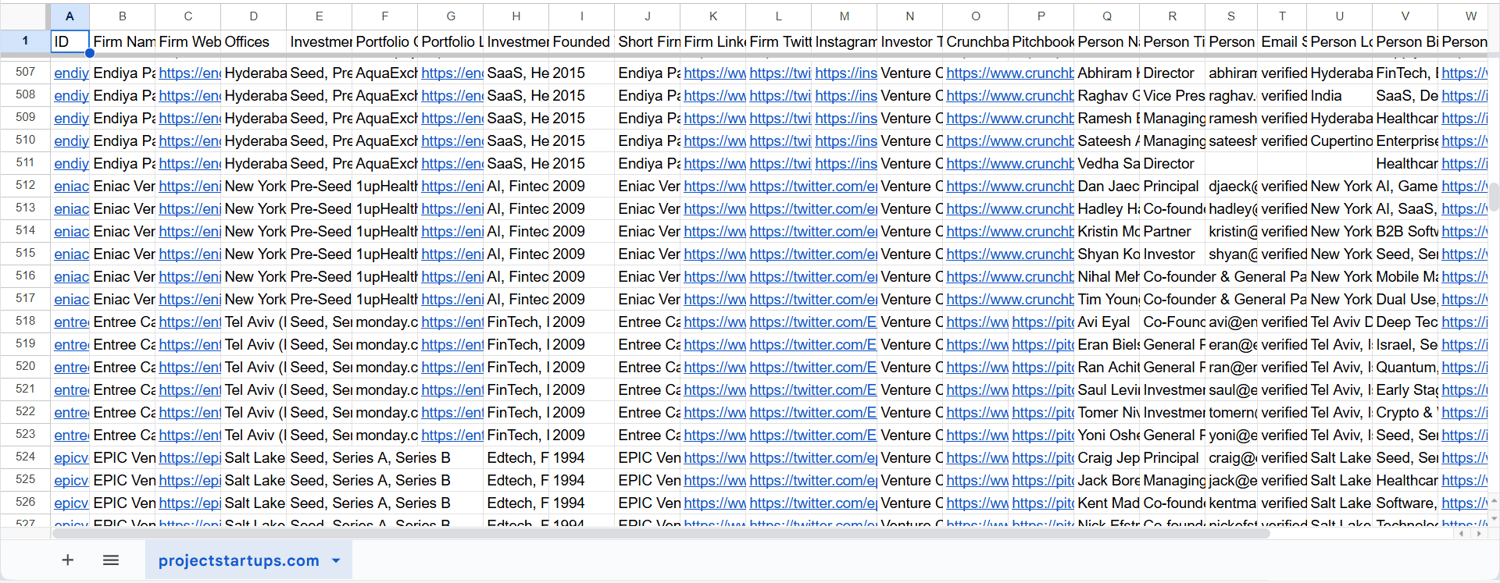Add a new sheet with plus icon
This screenshot has width=1500, height=583.
tap(68, 560)
